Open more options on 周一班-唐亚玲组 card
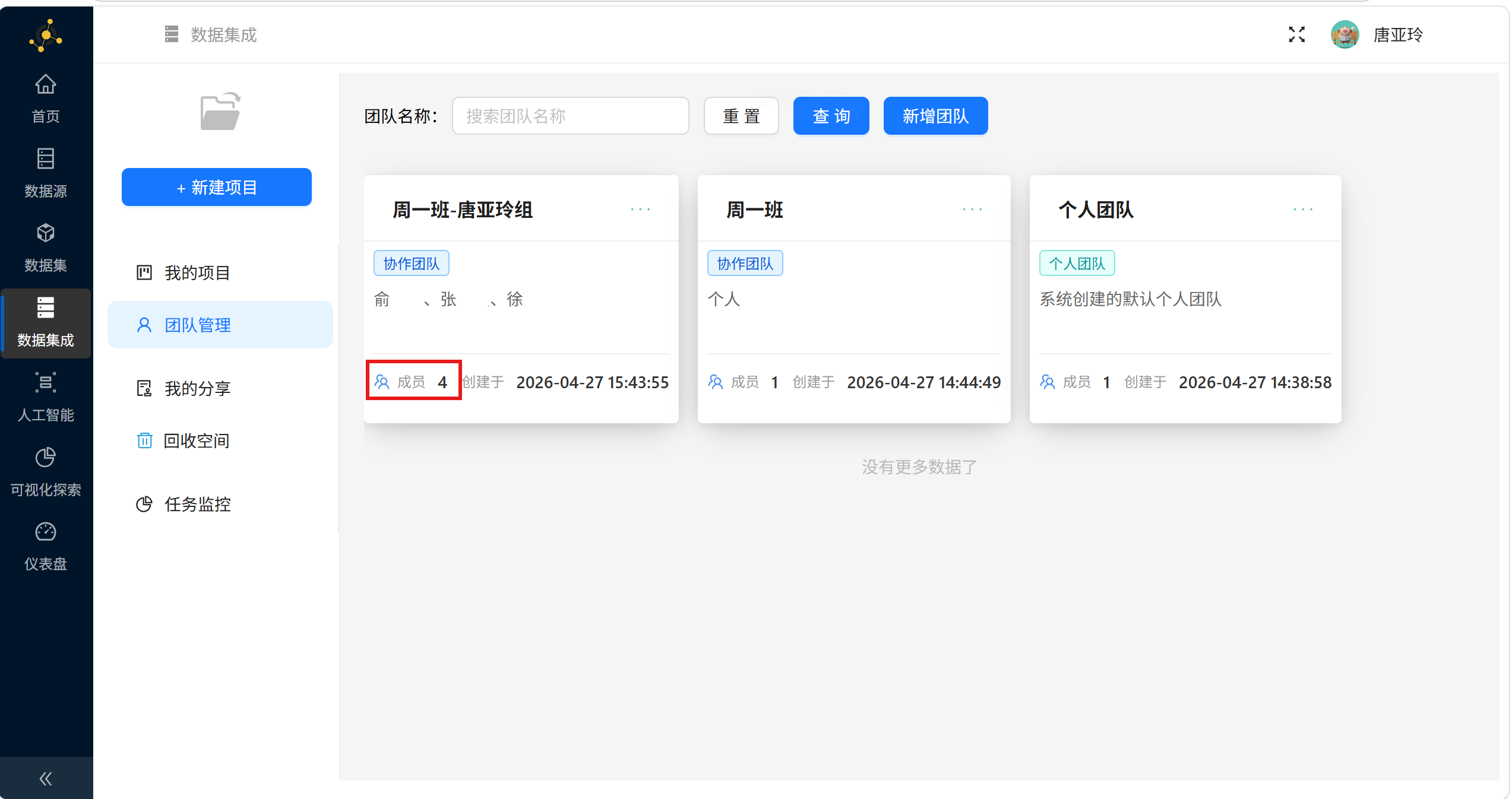Screen dimensions: 1512x799 click(640, 210)
